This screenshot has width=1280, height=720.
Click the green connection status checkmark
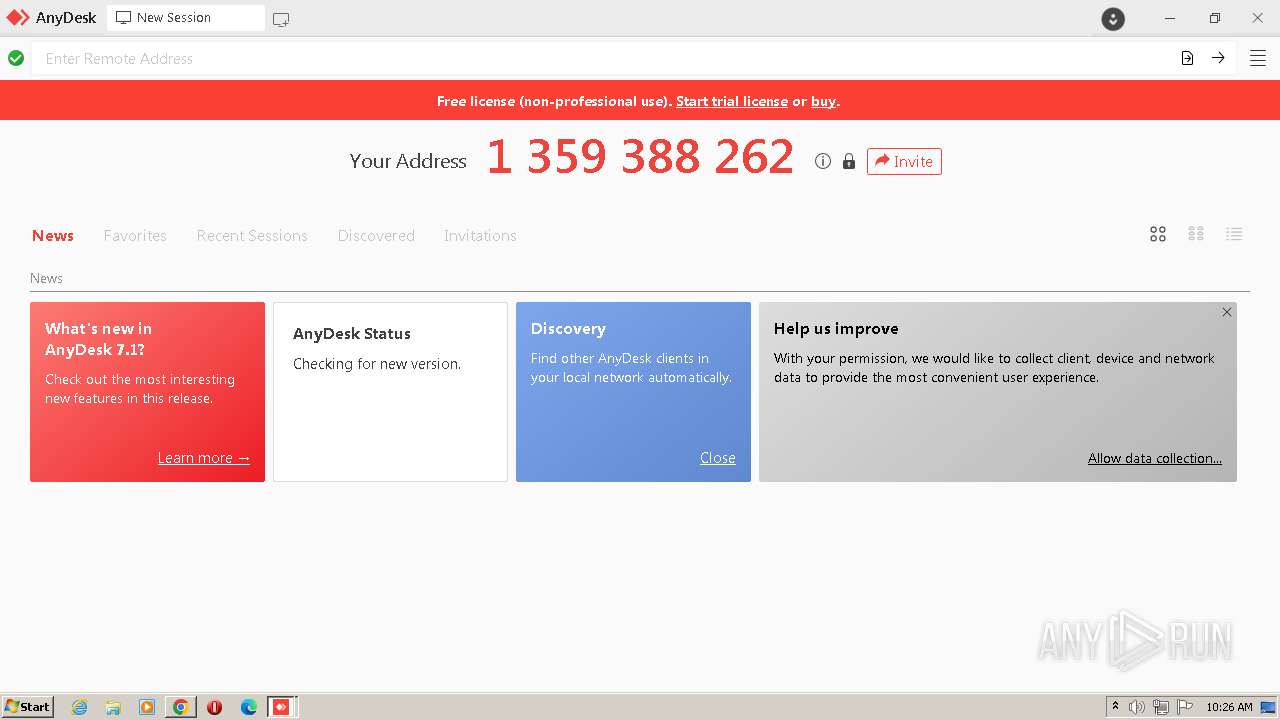click(16, 58)
